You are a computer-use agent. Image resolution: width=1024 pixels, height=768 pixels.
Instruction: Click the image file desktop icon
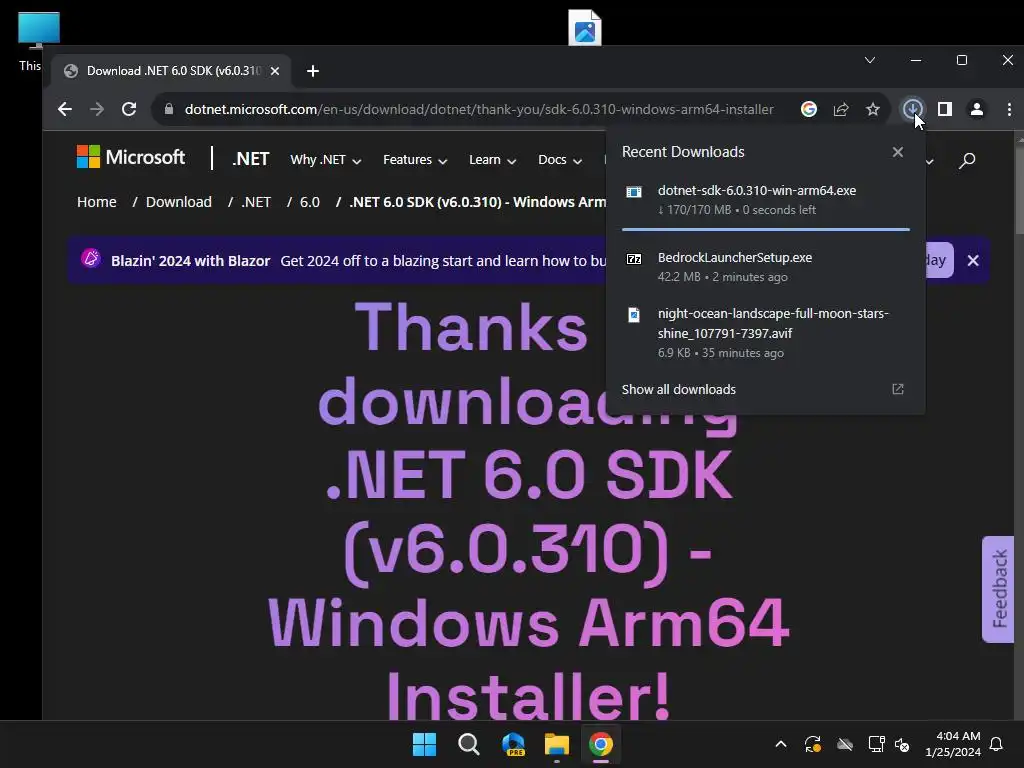tap(584, 27)
